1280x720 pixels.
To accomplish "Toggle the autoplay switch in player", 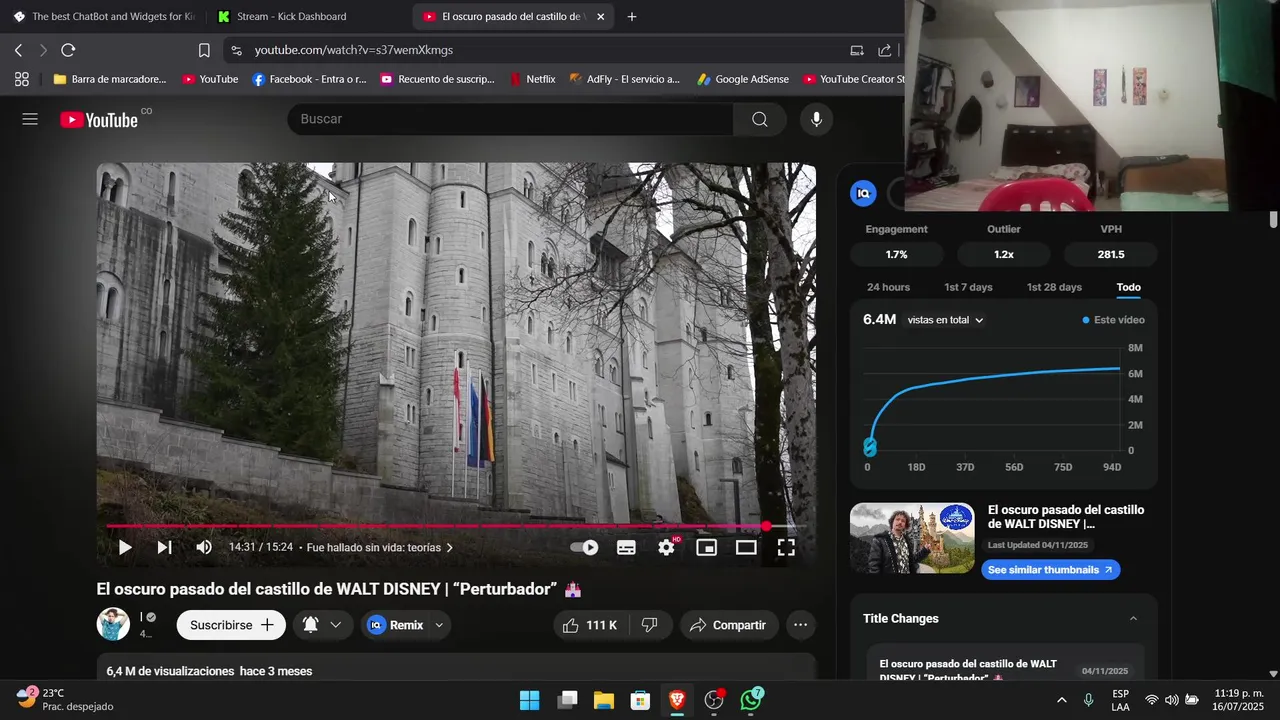I will 584,547.
